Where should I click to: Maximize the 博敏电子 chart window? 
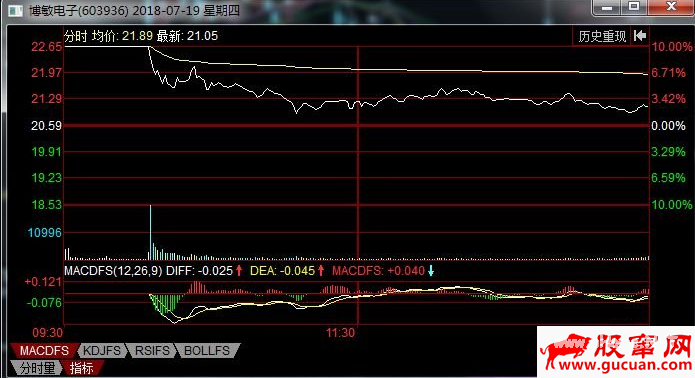tap(634, 7)
